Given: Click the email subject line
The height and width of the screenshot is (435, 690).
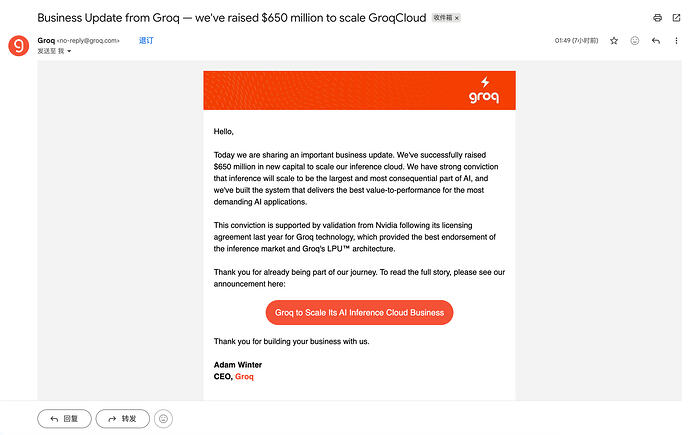Looking at the screenshot, I should click(x=231, y=18).
